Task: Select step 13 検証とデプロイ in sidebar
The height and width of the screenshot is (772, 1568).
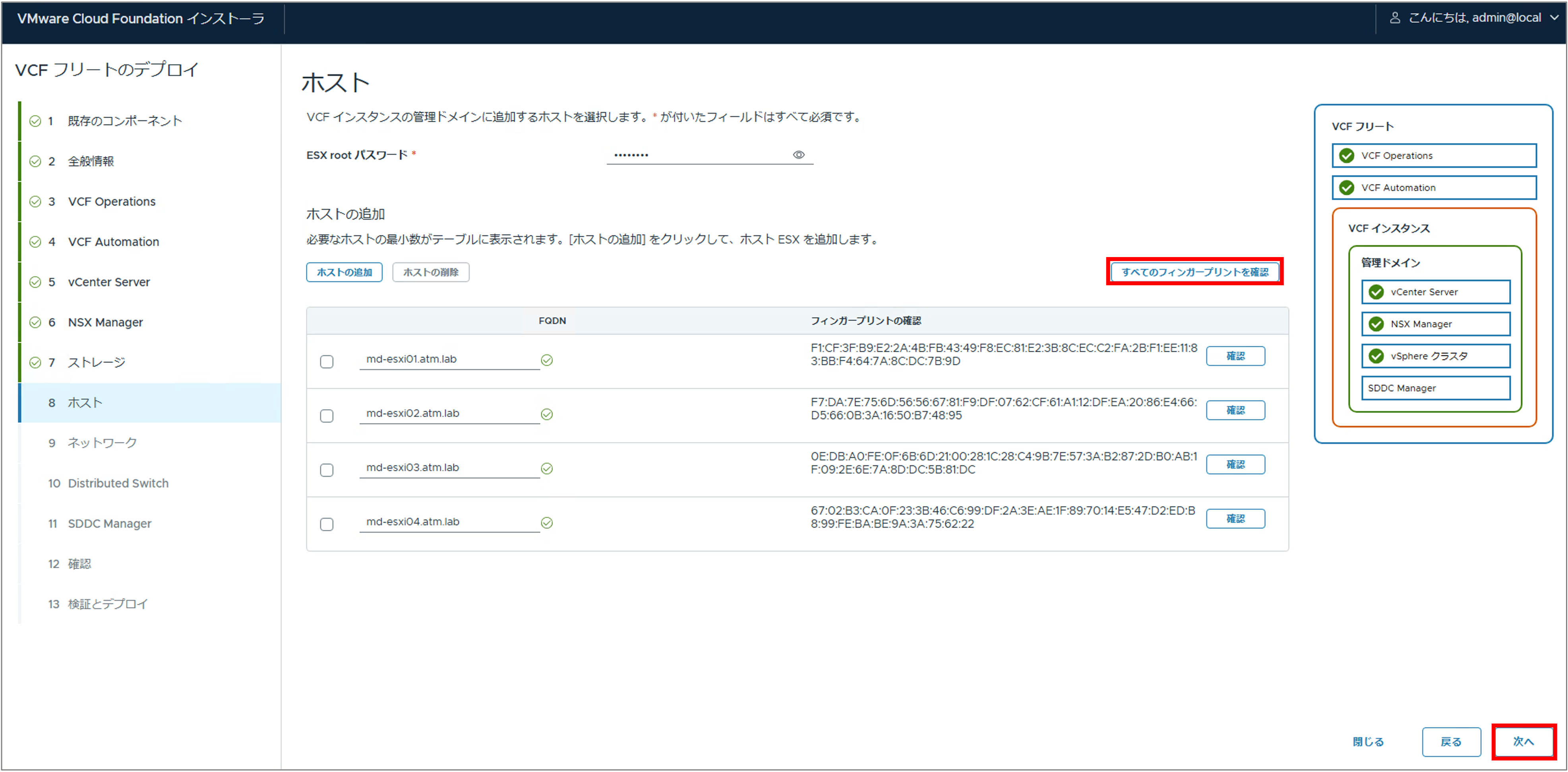Action: pyautogui.click(x=150, y=604)
